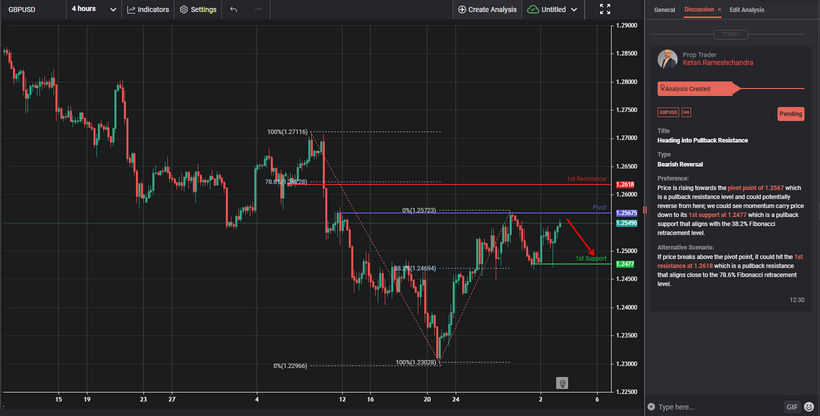820x416 pixels.
Task: Switch to the General tab
Action: tap(664, 10)
